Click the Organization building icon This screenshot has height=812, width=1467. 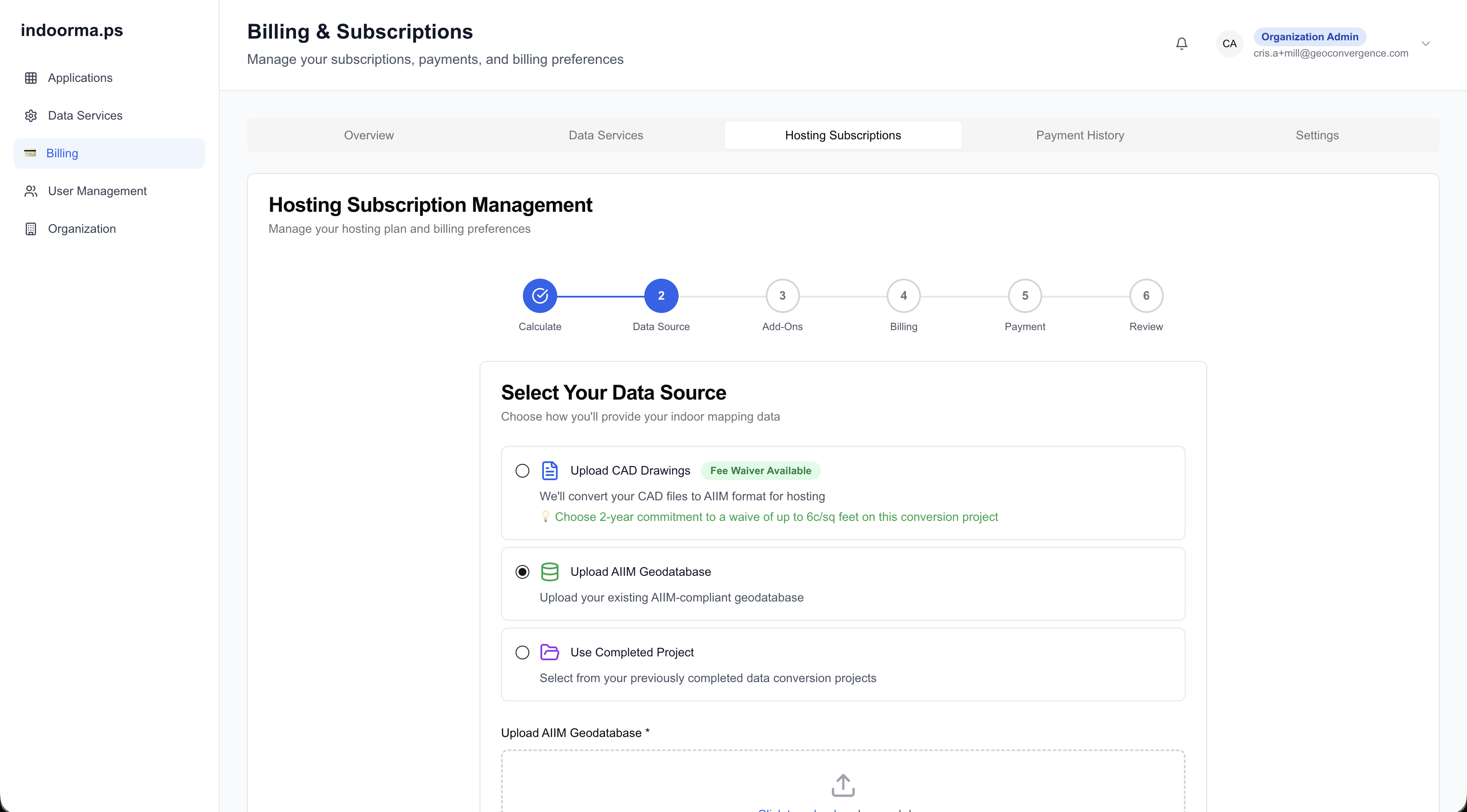click(31, 229)
